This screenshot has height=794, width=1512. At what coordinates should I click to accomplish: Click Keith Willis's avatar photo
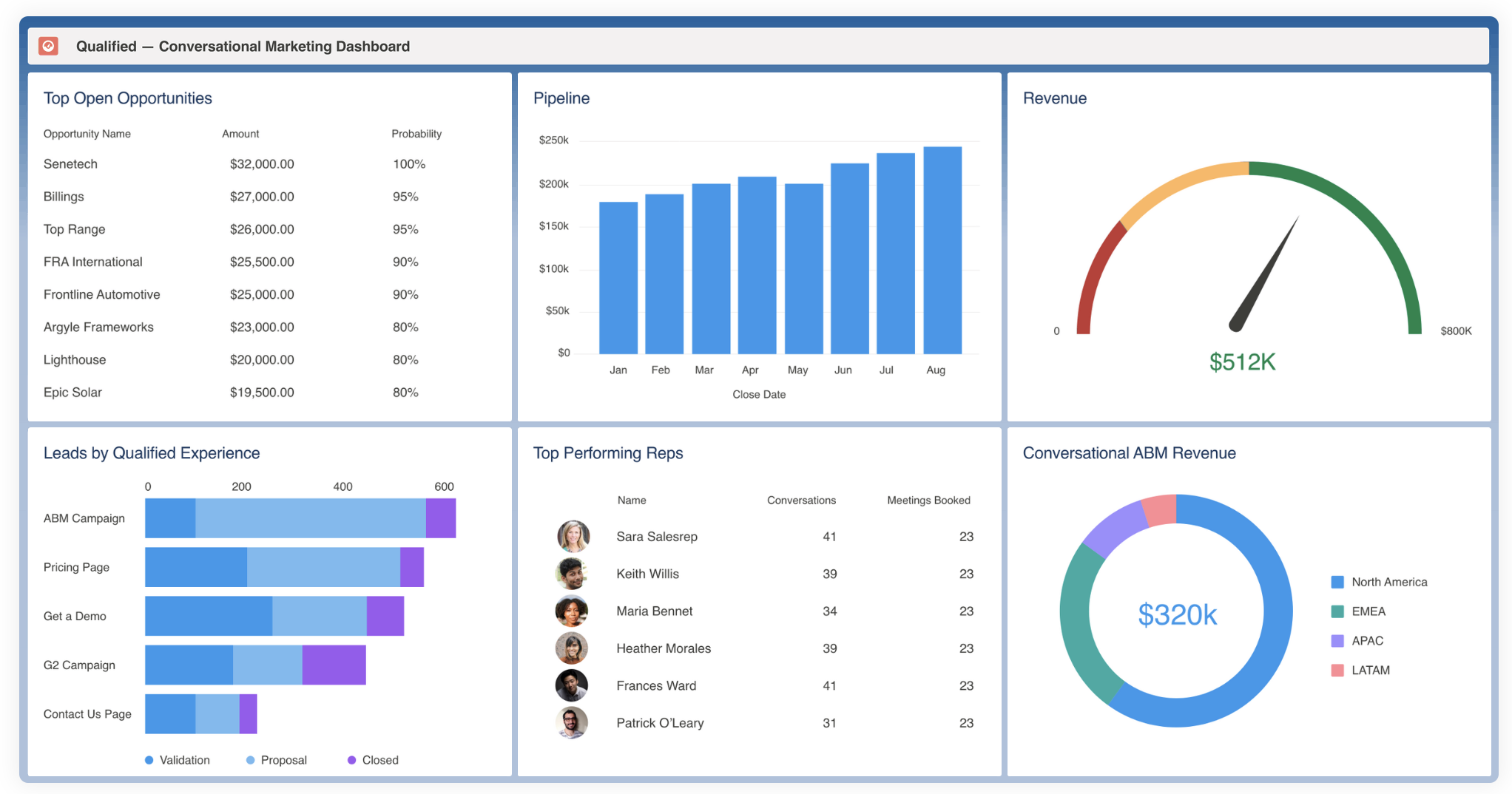573,574
